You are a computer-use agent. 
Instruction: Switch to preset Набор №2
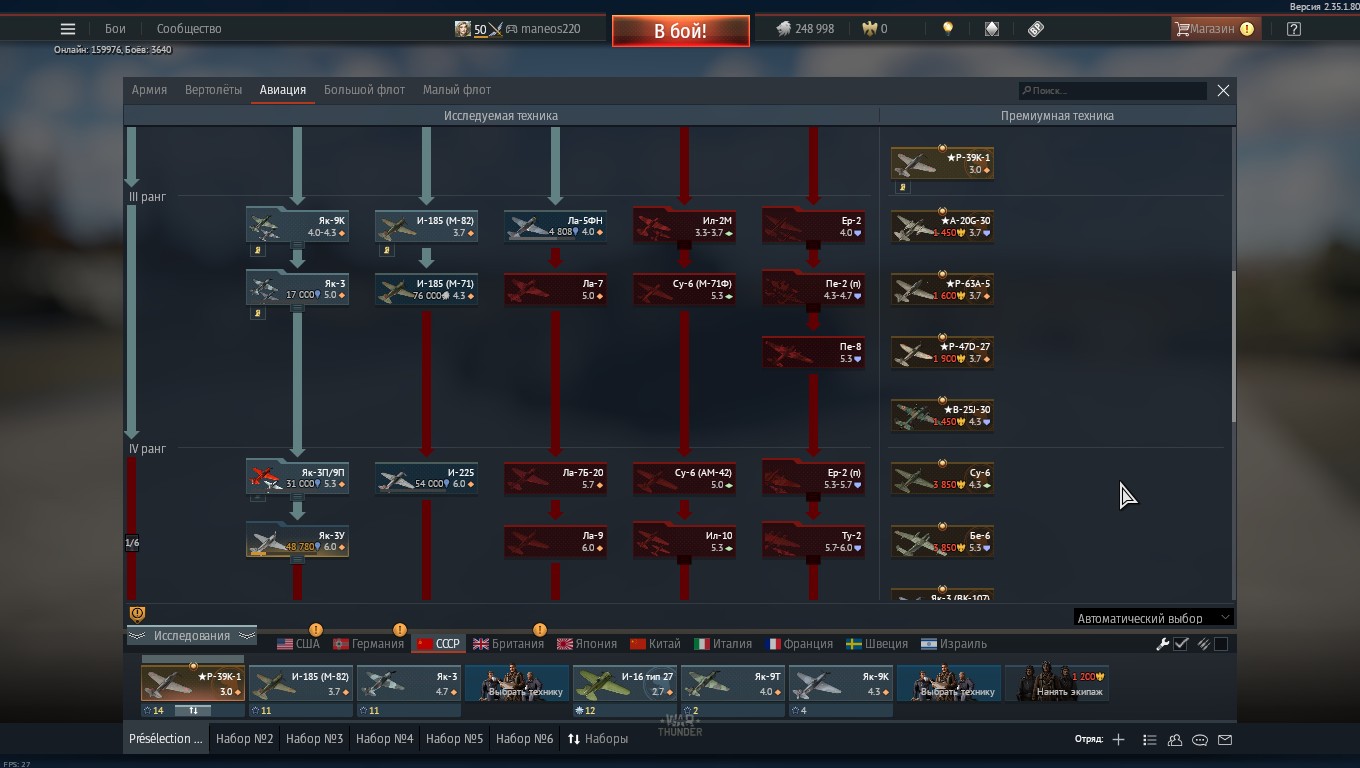(x=245, y=739)
